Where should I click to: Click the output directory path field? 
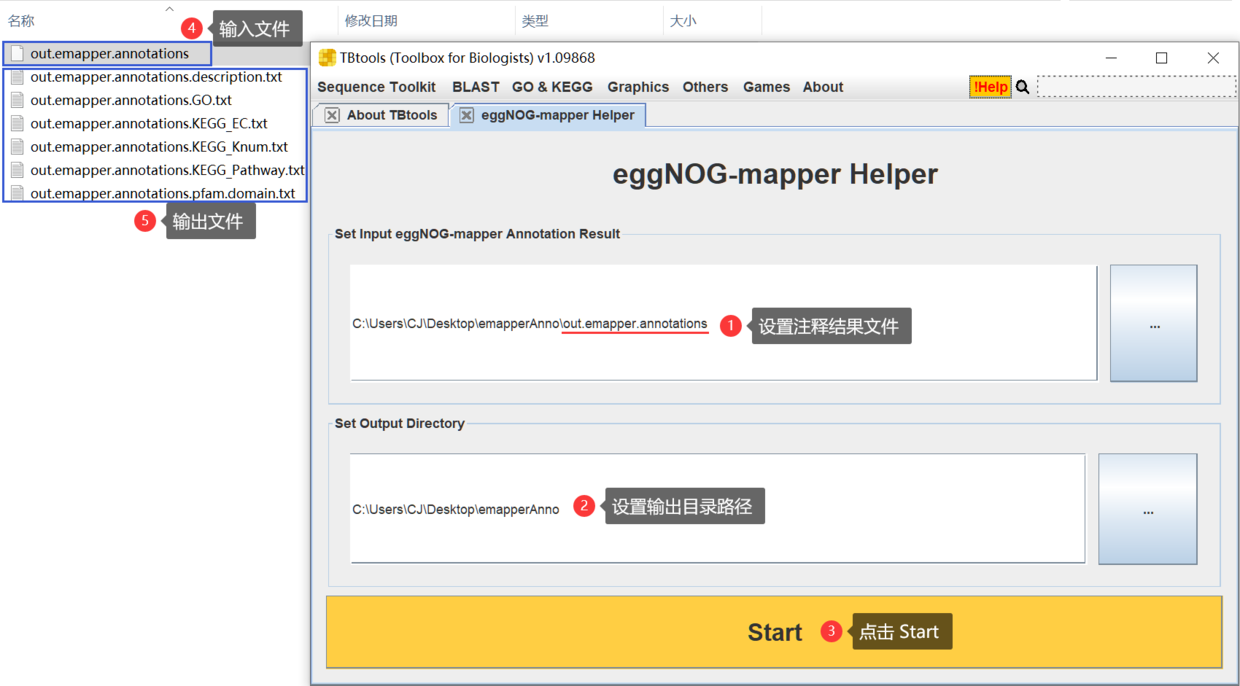(717, 509)
